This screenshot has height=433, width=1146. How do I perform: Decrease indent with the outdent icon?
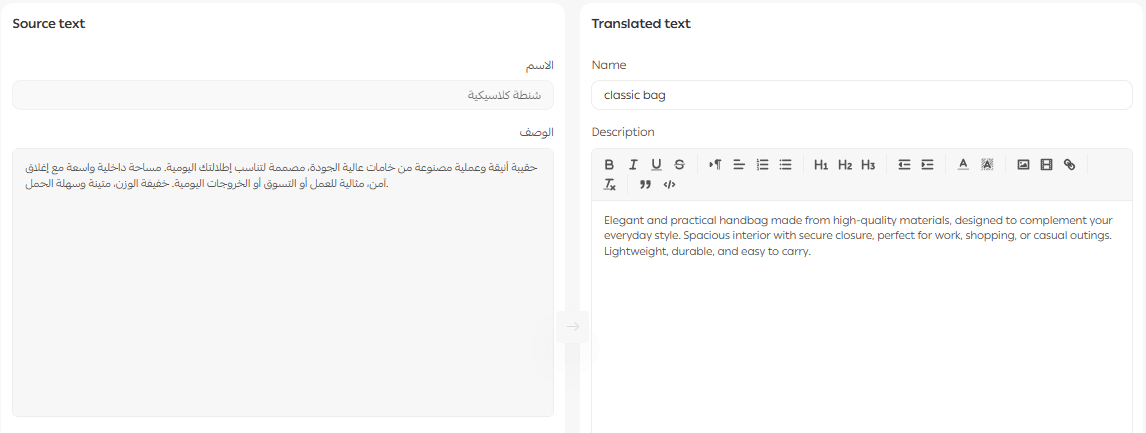click(904, 165)
